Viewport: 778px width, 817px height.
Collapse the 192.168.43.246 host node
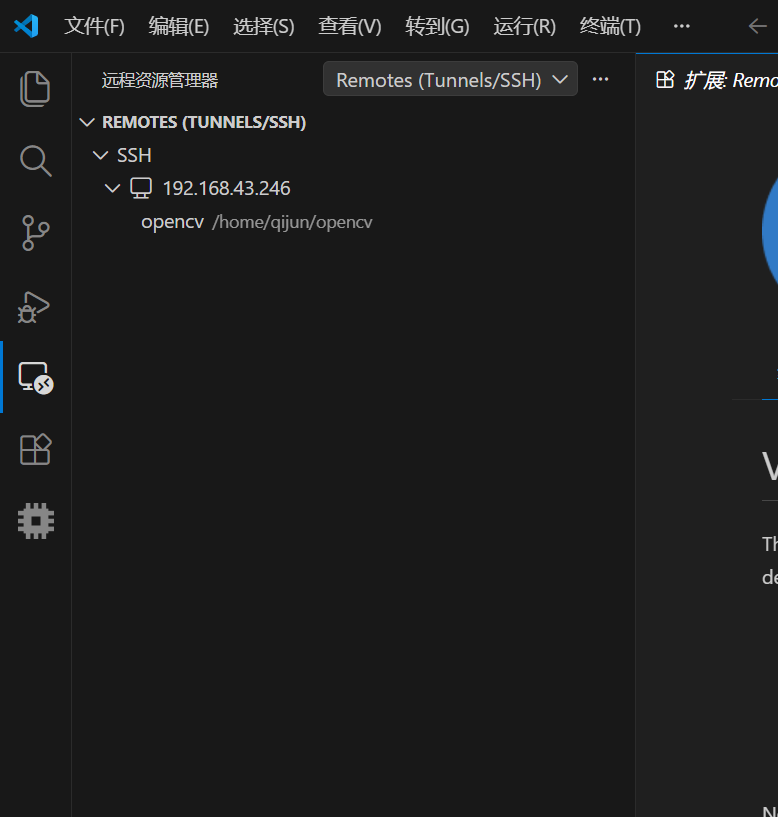113,188
